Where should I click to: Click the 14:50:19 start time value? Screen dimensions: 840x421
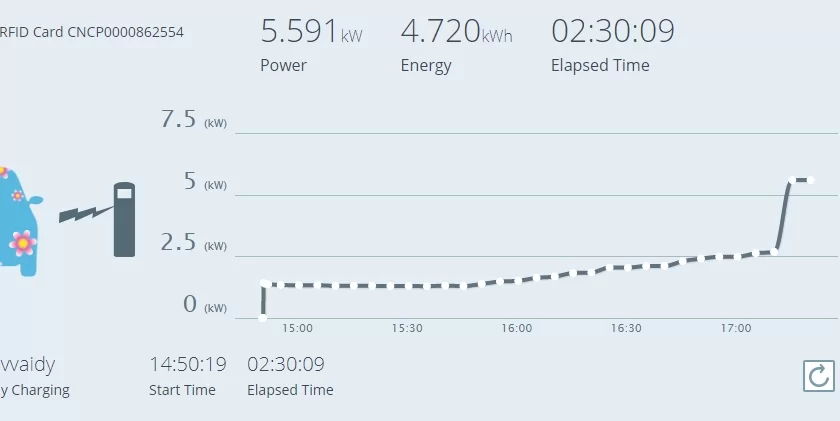[188, 364]
